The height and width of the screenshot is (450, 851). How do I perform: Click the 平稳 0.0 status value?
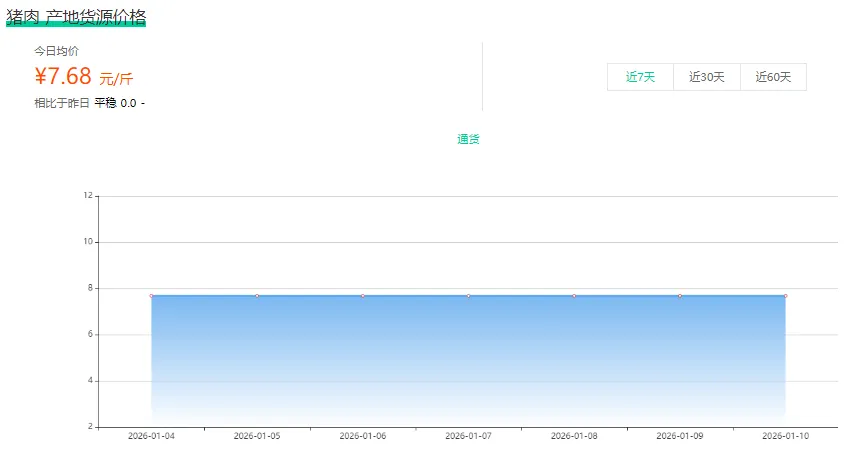tap(116, 103)
